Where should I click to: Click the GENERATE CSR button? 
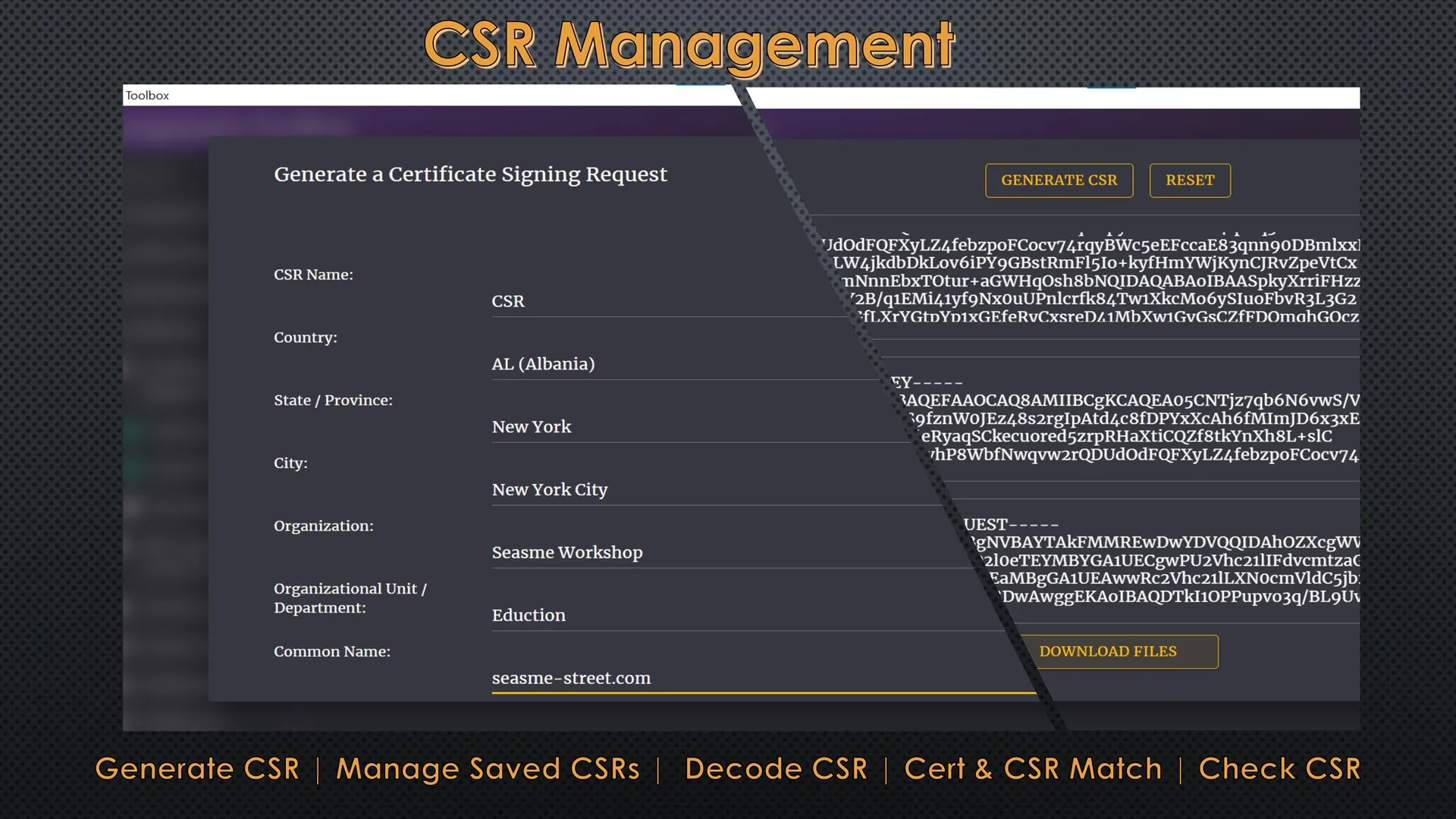(x=1059, y=180)
